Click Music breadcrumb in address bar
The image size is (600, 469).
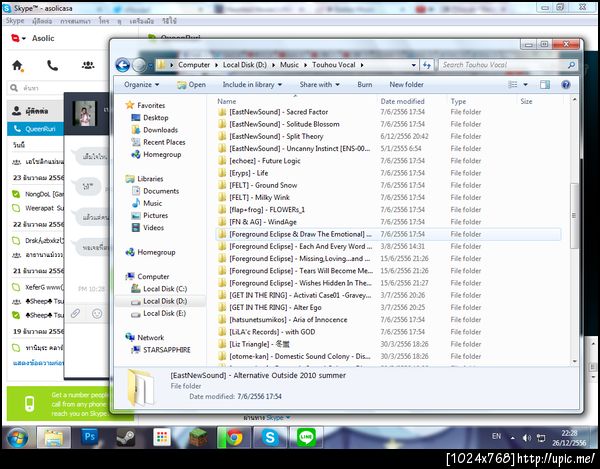tap(289, 65)
